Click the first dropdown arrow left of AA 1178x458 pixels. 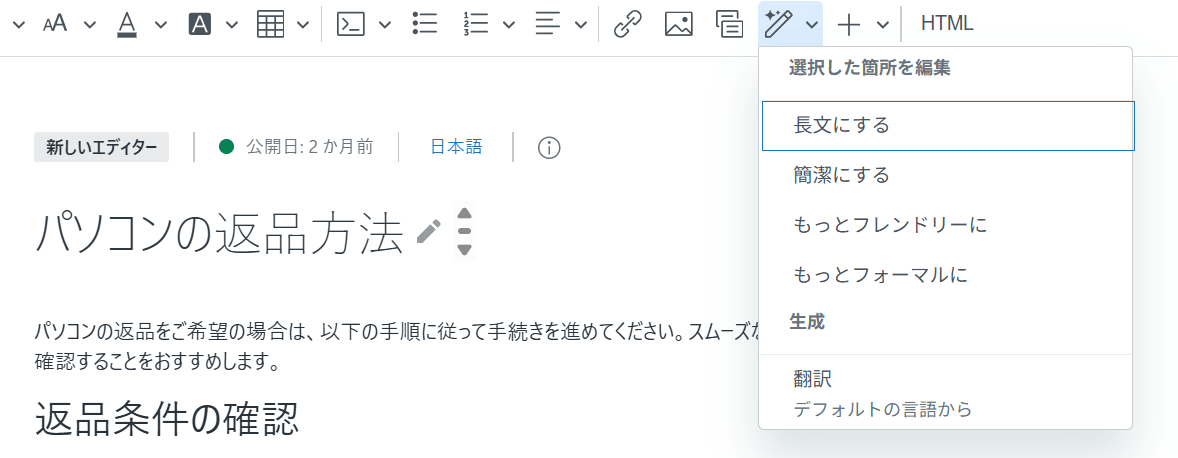click(x=20, y=24)
